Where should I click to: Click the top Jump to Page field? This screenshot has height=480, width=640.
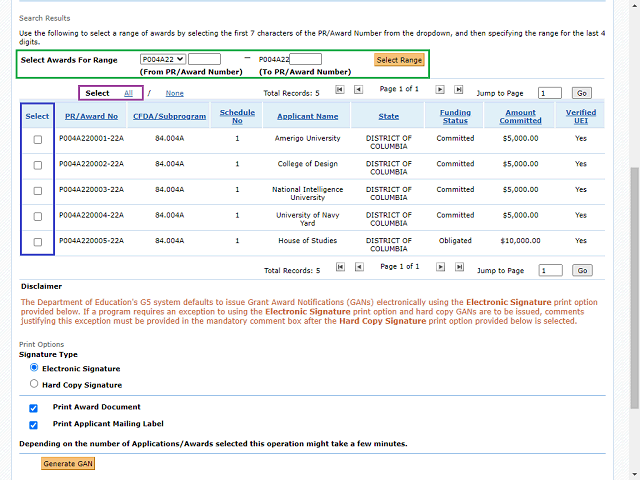(x=549, y=93)
